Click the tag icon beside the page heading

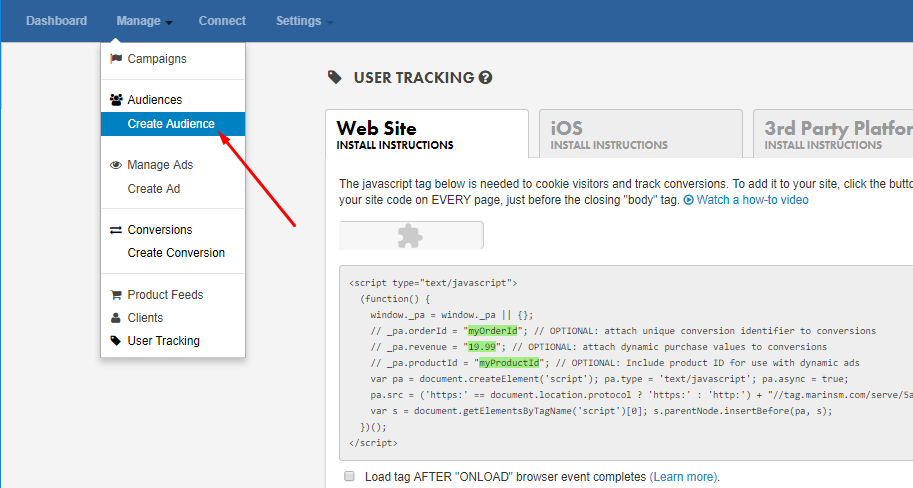point(335,77)
